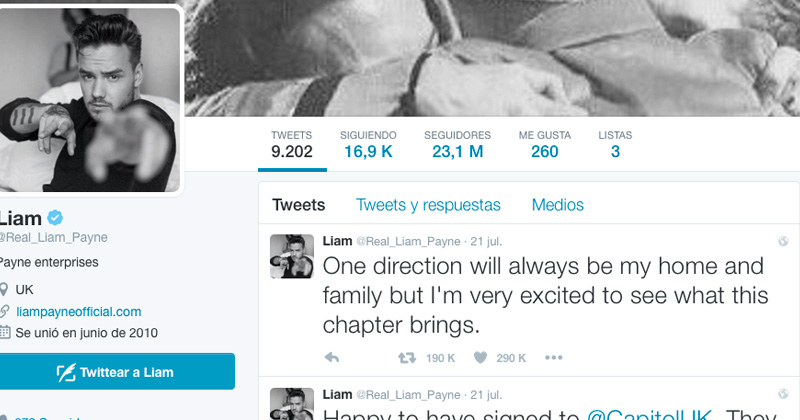The height and width of the screenshot is (420, 800).
Task: Like the One direction tweet heart
Action: 480,358
